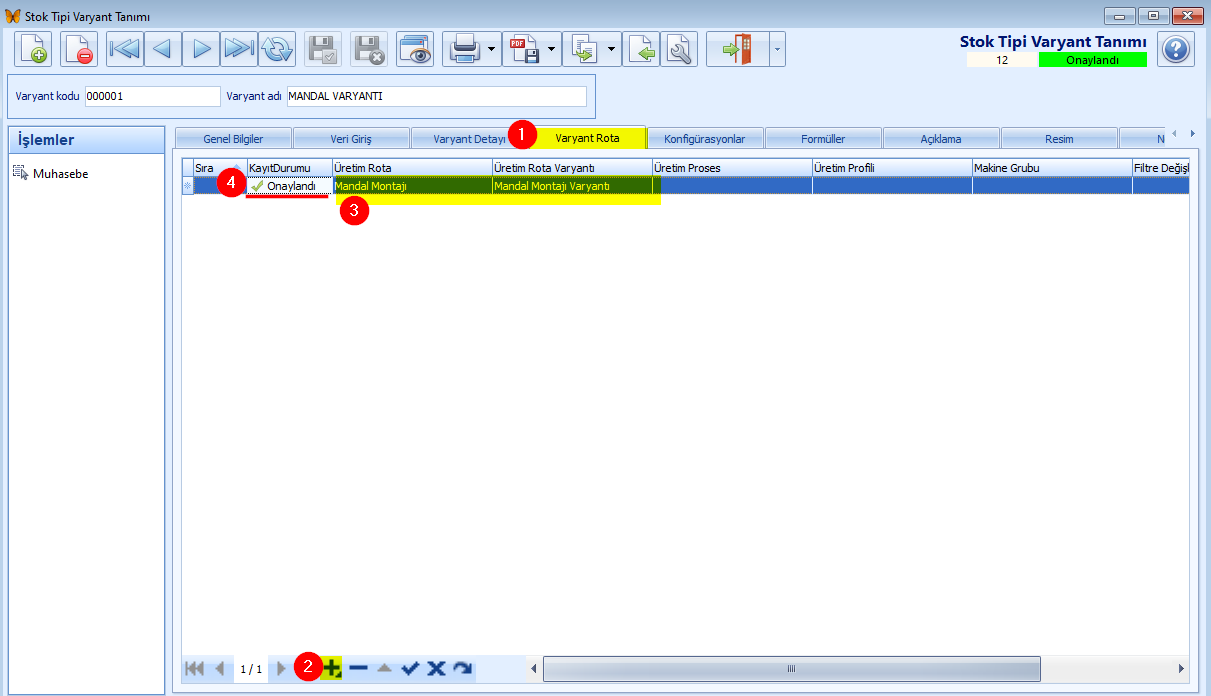The image size is (1211, 696).
Task: Click the Üretim Rota column header
Action: [x=412, y=167]
